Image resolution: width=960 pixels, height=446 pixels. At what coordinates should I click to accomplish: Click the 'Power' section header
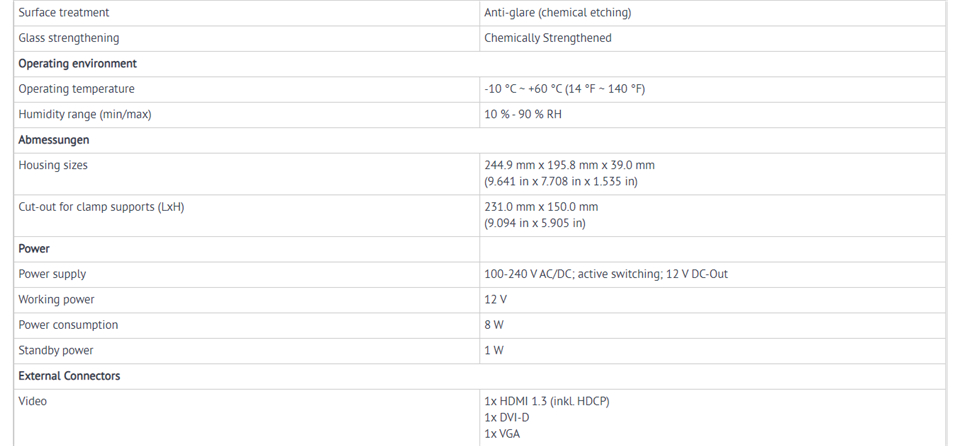click(x=34, y=248)
